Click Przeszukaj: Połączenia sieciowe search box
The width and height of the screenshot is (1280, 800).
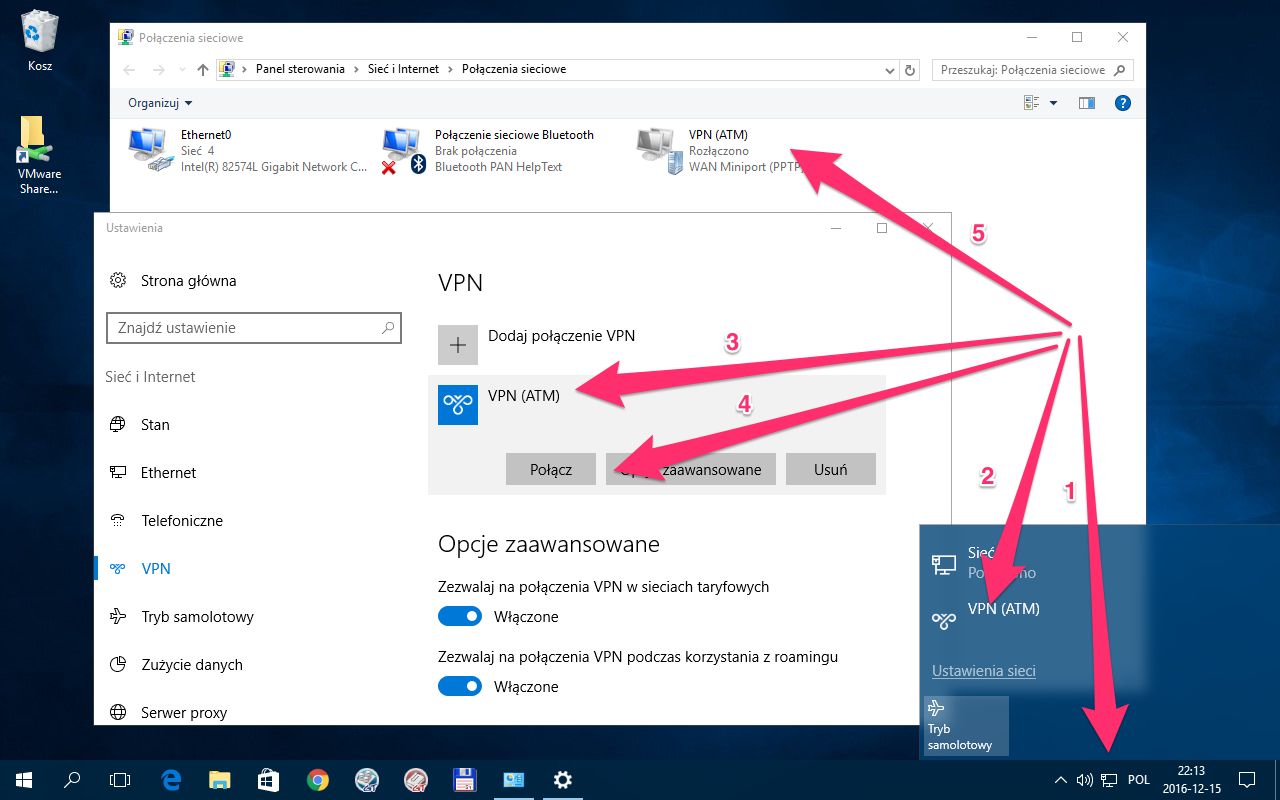tap(1033, 70)
